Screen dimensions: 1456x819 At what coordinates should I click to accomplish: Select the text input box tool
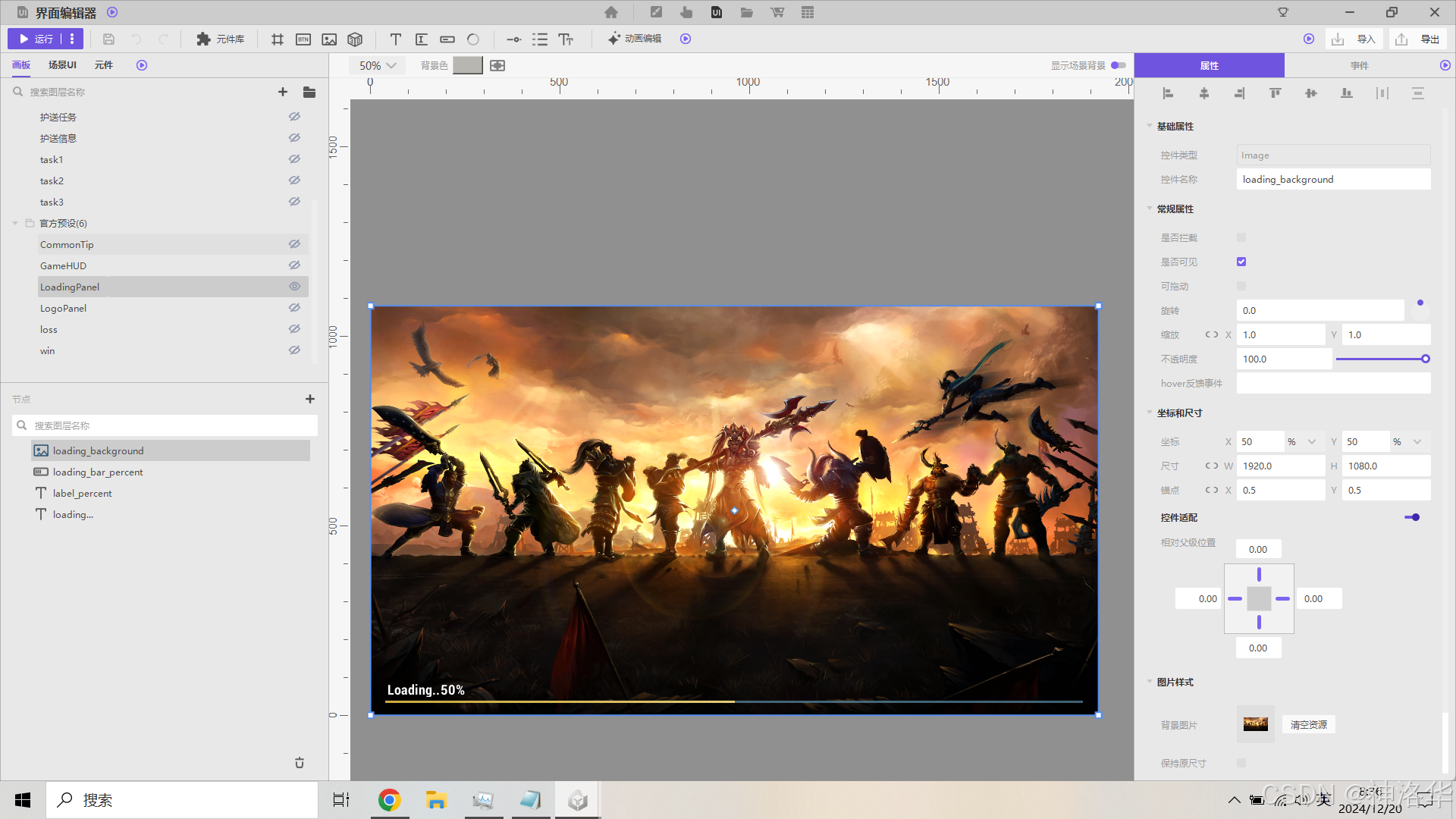click(x=422, y=39)
